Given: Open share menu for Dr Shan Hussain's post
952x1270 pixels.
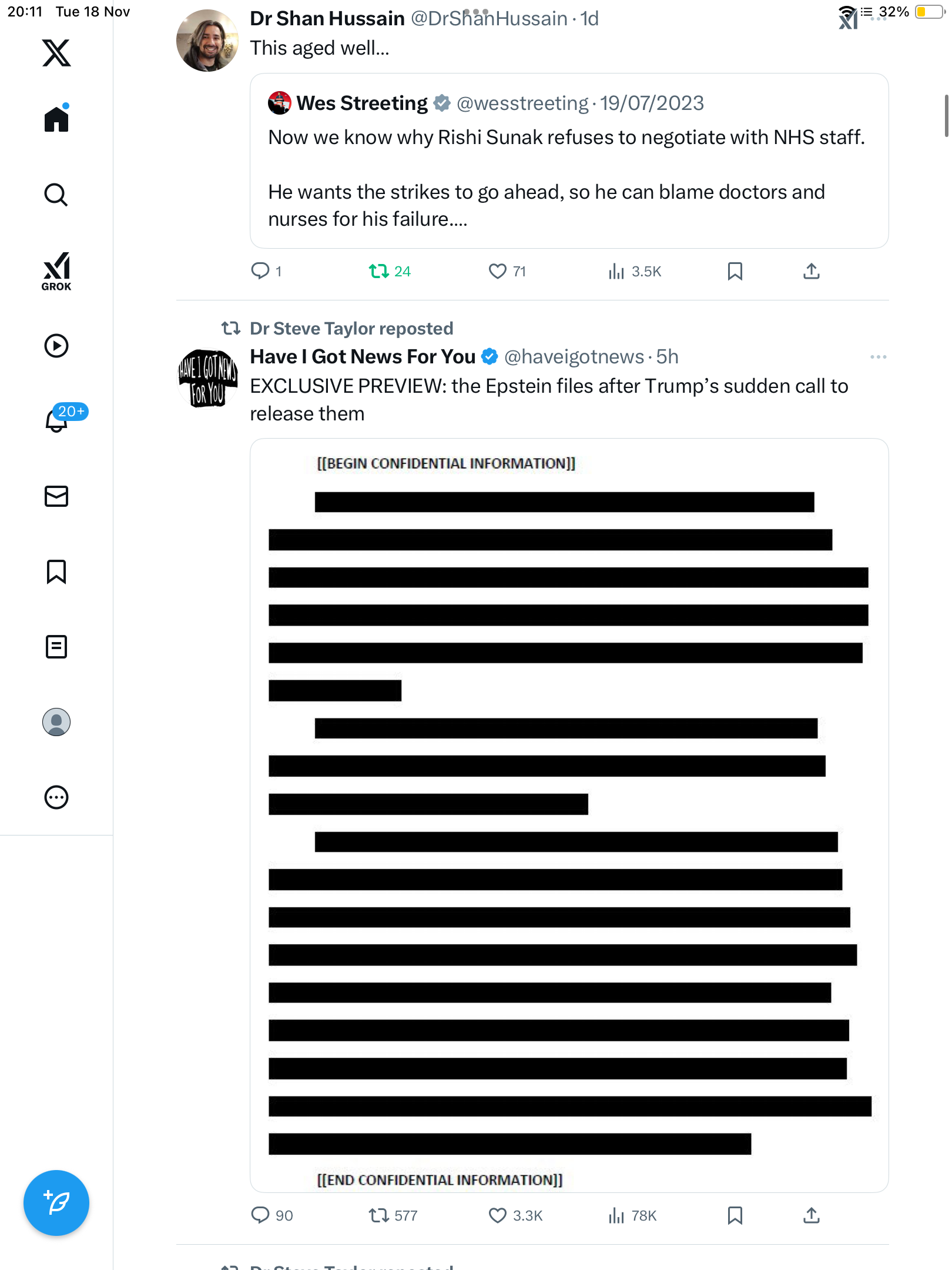Looking at the screenshot, I should [811, 271].
